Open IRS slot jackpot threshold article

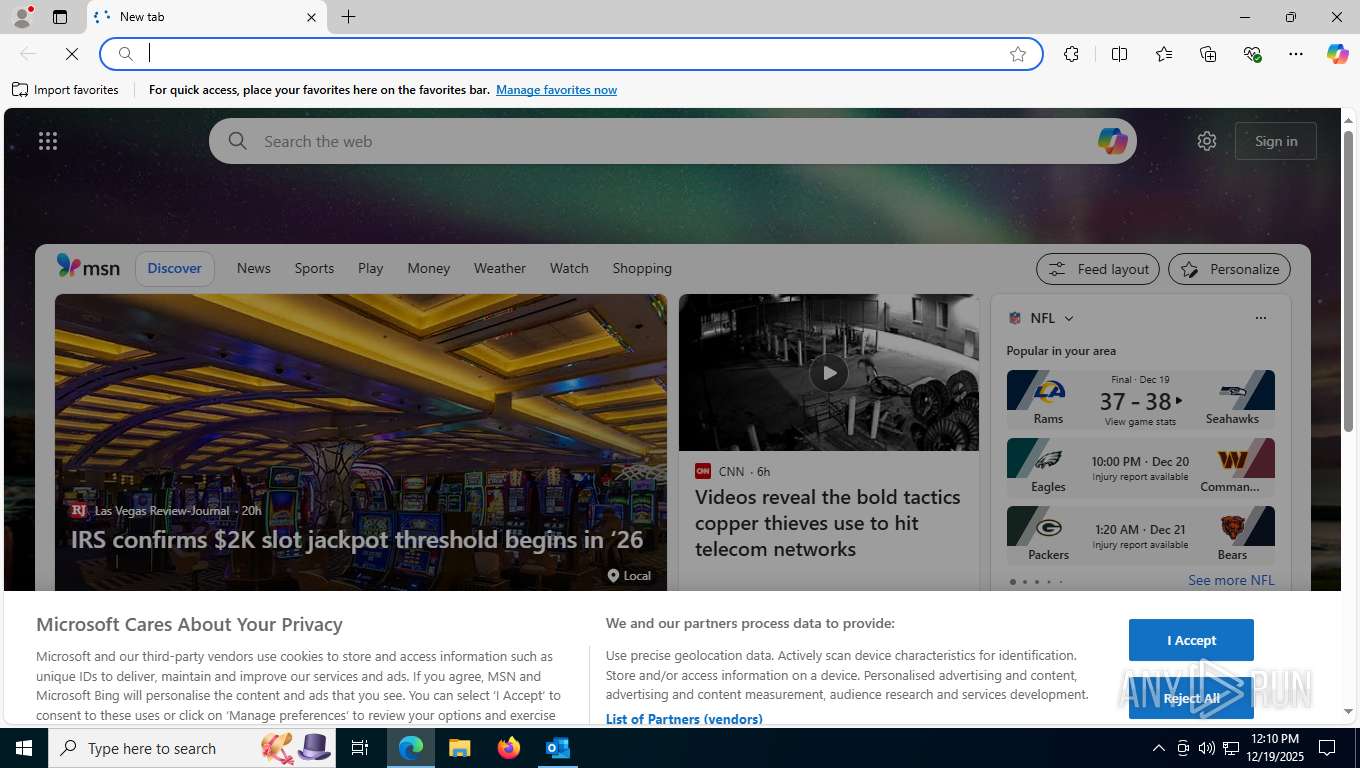pyautogui.click(x=357, y=540)
